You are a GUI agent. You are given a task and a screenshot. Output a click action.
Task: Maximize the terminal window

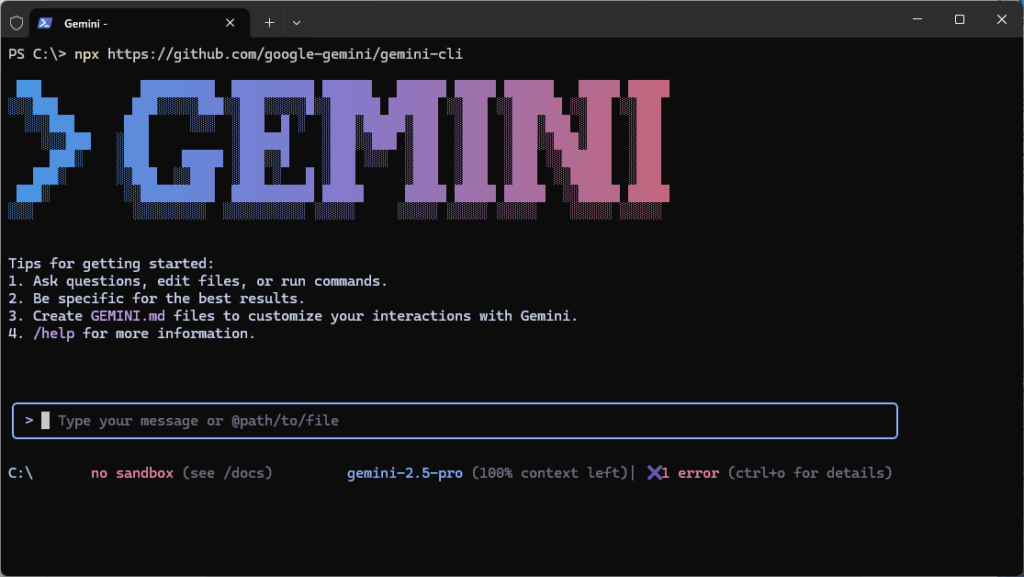[x=959, y=19]
